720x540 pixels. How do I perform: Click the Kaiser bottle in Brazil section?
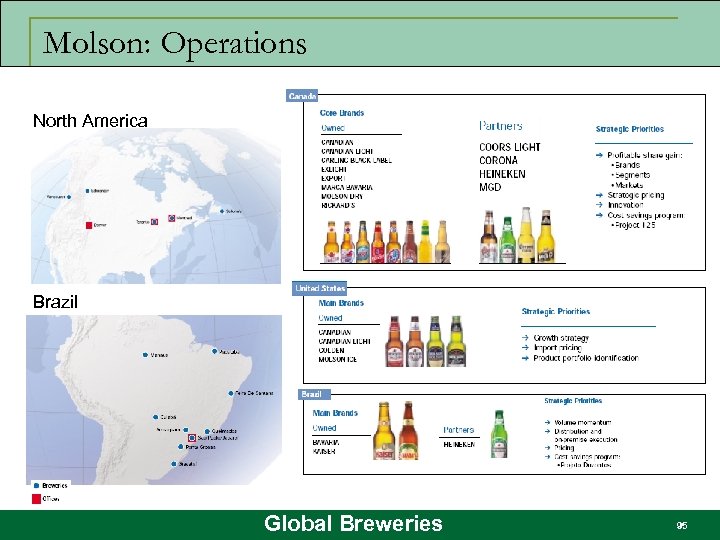coord(384,430)
